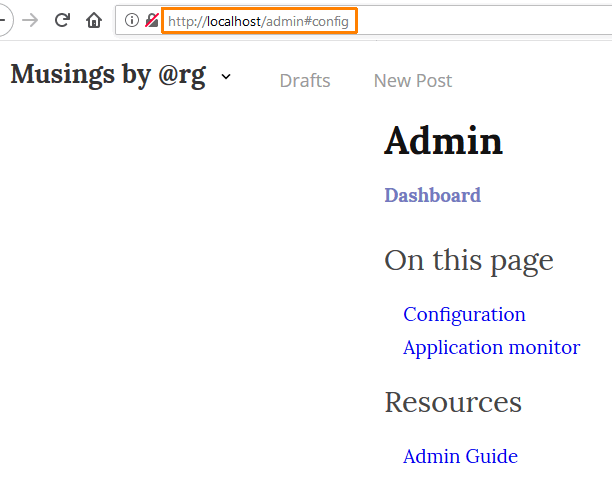Viewport: 612px width, 483px height.
Task: Open the Admin Guide resource
Action: coord(460,456)
